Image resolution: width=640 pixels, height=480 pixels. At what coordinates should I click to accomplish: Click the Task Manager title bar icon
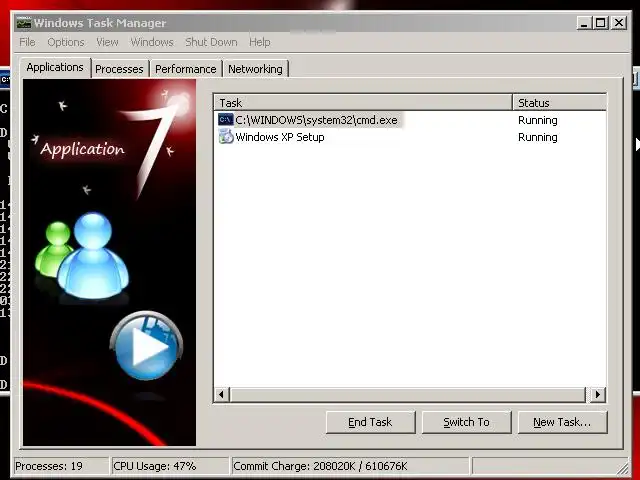(x=24, y=23)
